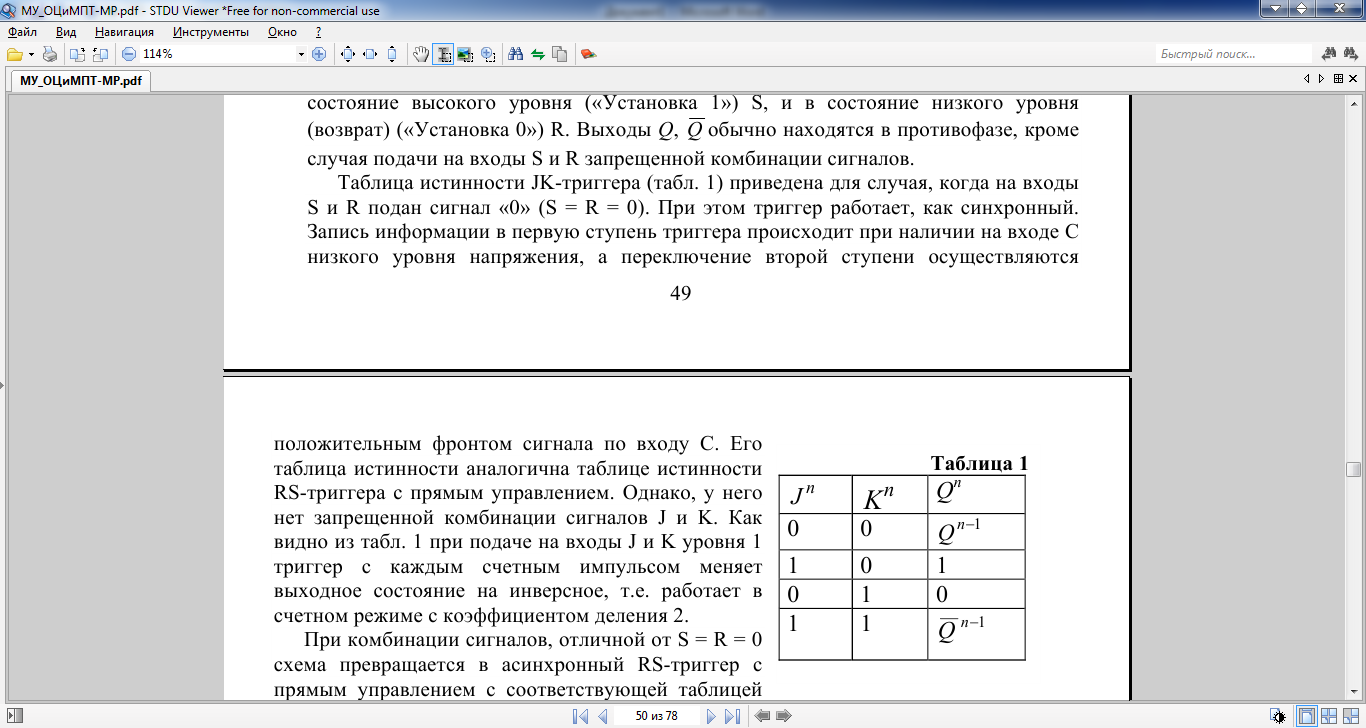The image size is (1366, 728).
Task: Expand the open-file dropdown arrow
Action: pos(31,54)
